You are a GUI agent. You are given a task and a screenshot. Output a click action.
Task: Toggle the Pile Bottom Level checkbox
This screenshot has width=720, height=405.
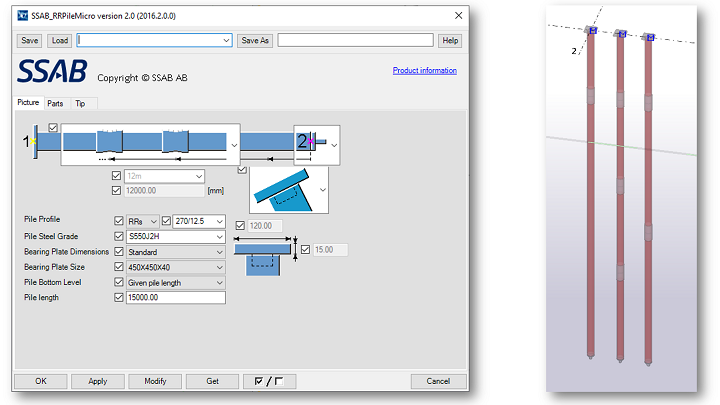(119, 282)
